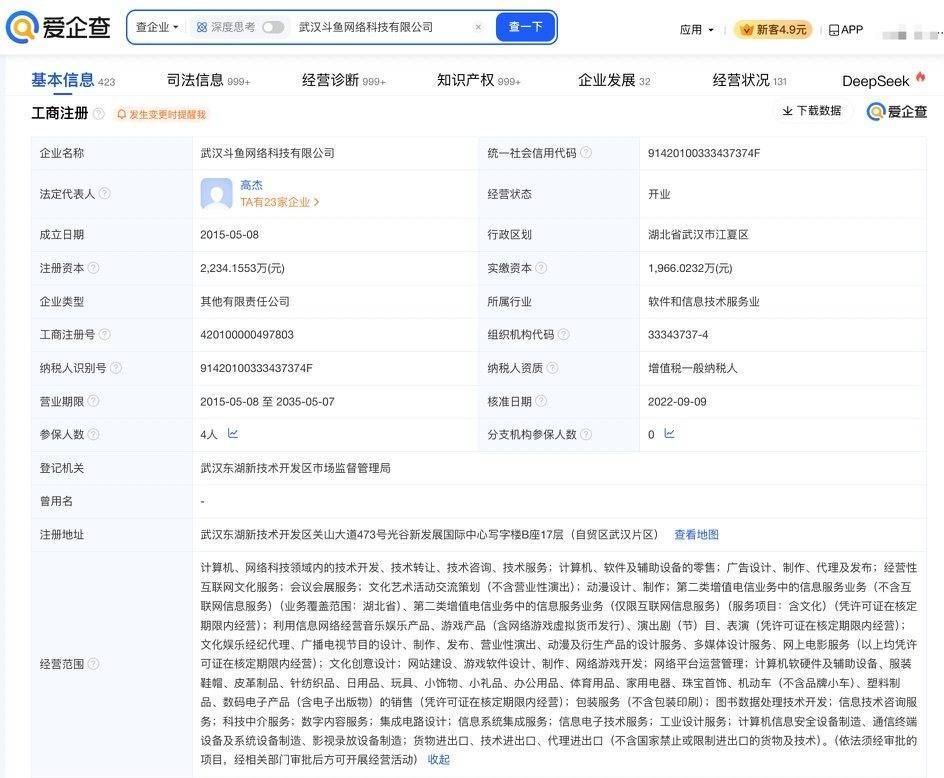Viewport: 944px width, 778px height.
Task: Open trend chart icon beside branch insured count 0
Action: tap(669, 434)
